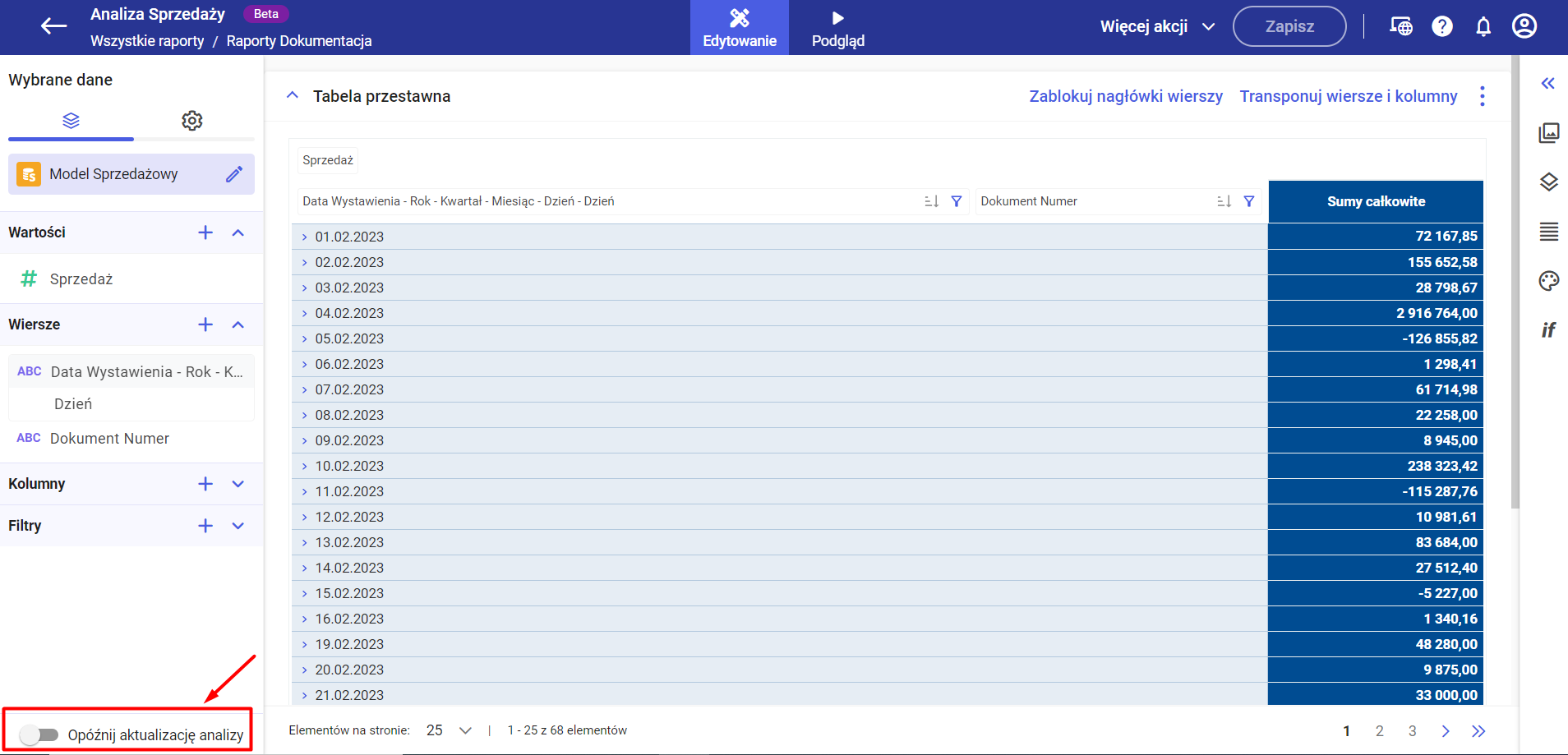Viewport: 1568px width, 755px height.
Task: Filter the Data Wystawienia column
Action: coord(957,201)
